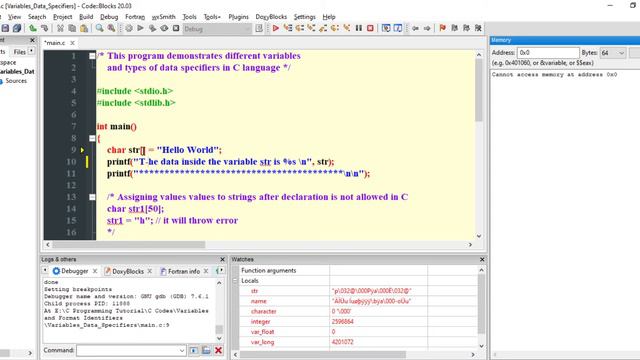Close the Logs & others panel
This screenshot has width=640, height=360.
point(222,260)
